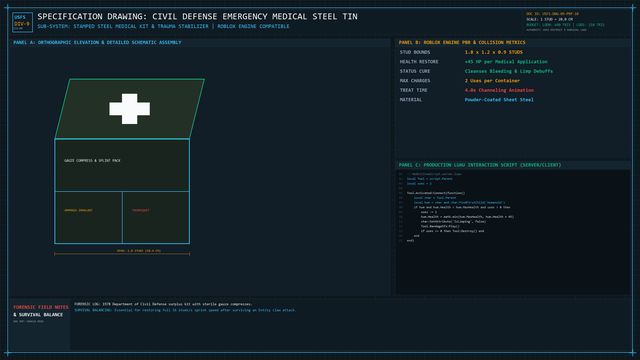Click the "& SURVIVAL BALANCE" heading

[38, 315]
